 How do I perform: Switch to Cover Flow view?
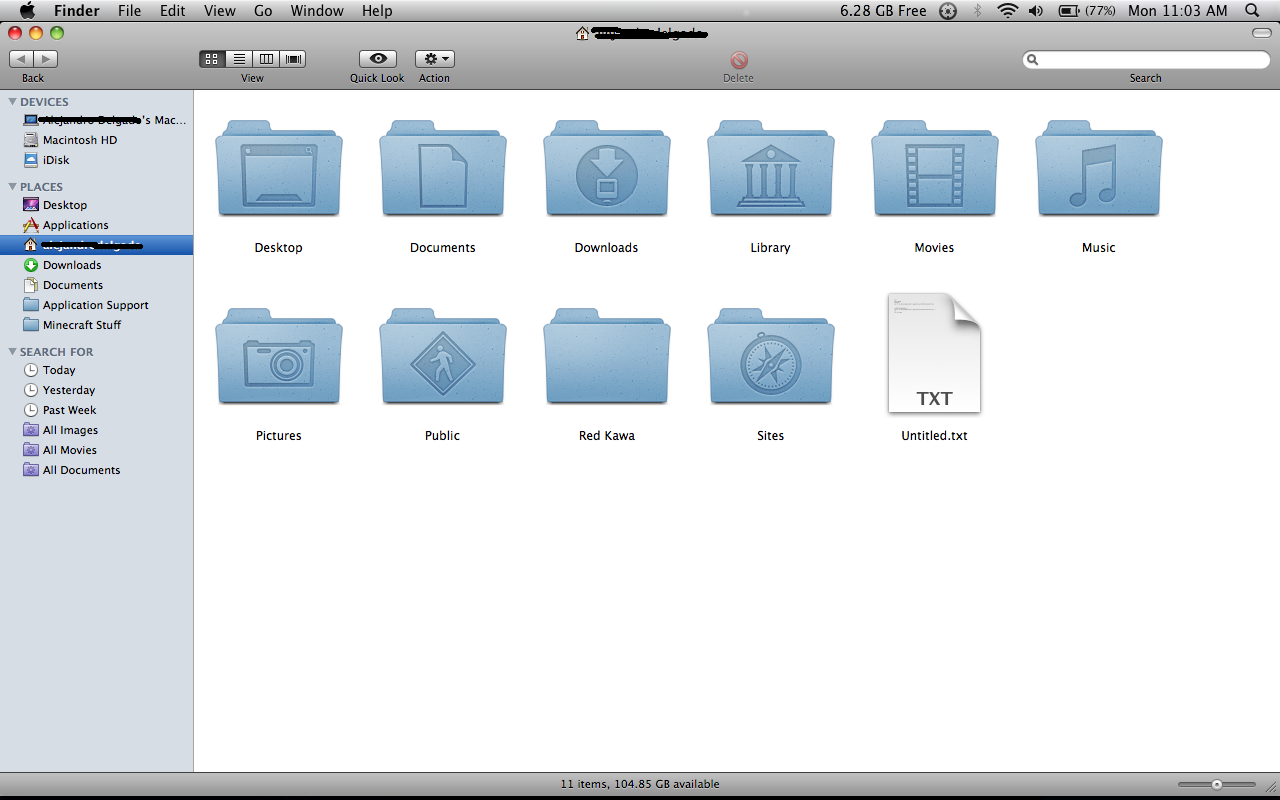pyautogui.click(x=293, y=59)
